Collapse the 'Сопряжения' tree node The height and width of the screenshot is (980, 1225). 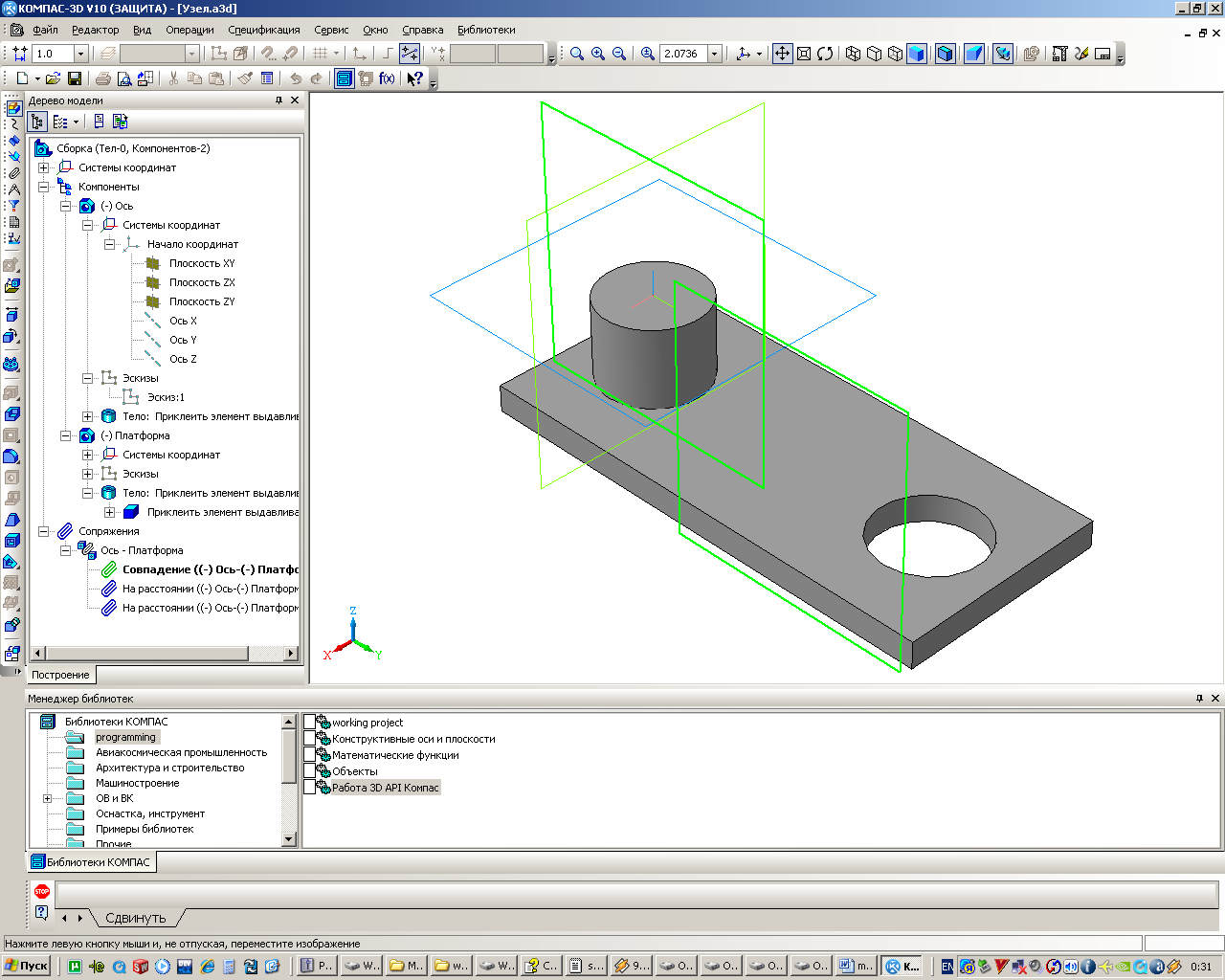(43, 531)
